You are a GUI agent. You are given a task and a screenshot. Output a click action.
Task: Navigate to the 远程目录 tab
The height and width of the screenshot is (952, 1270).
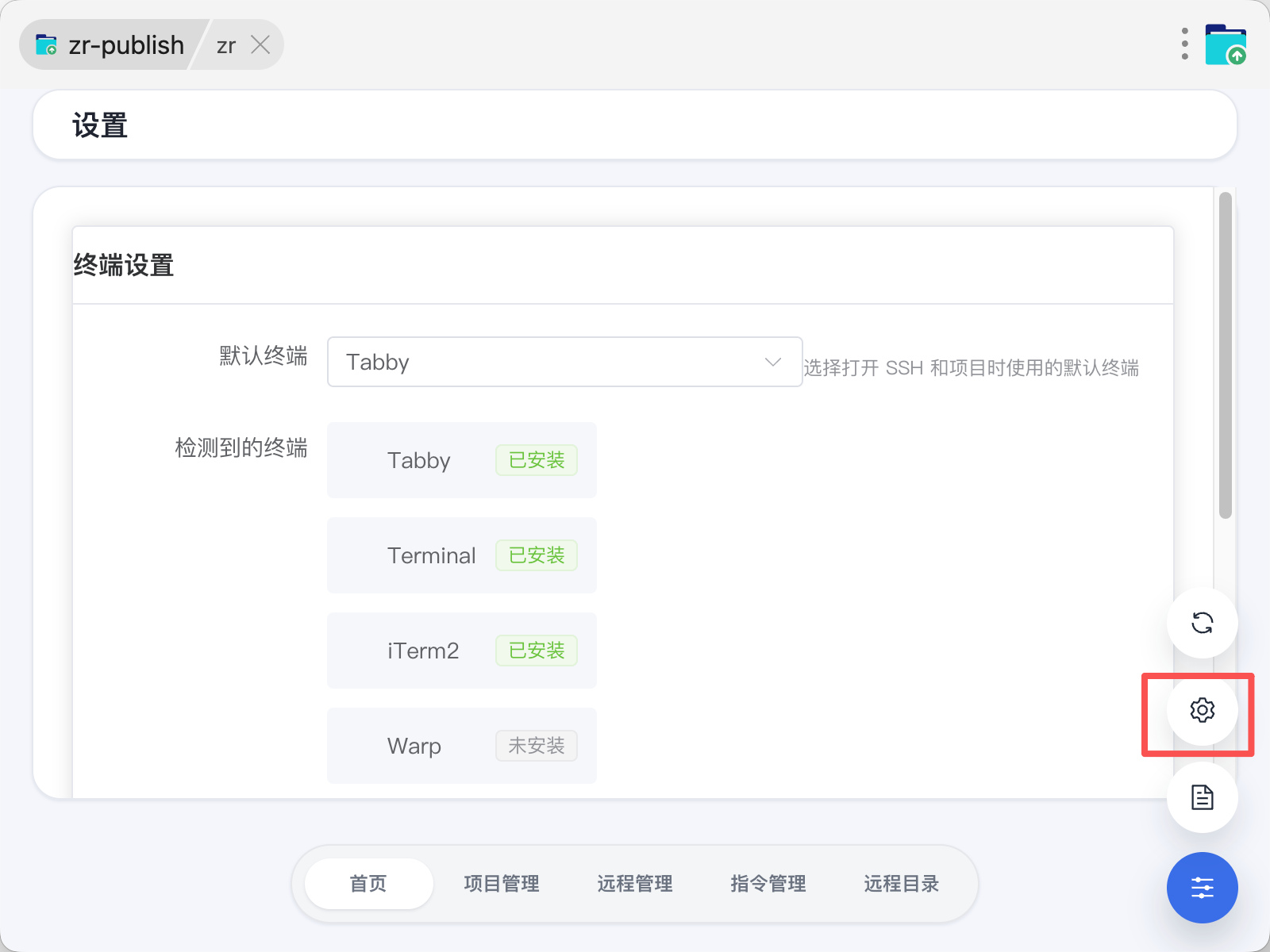[x=902, y=884]
